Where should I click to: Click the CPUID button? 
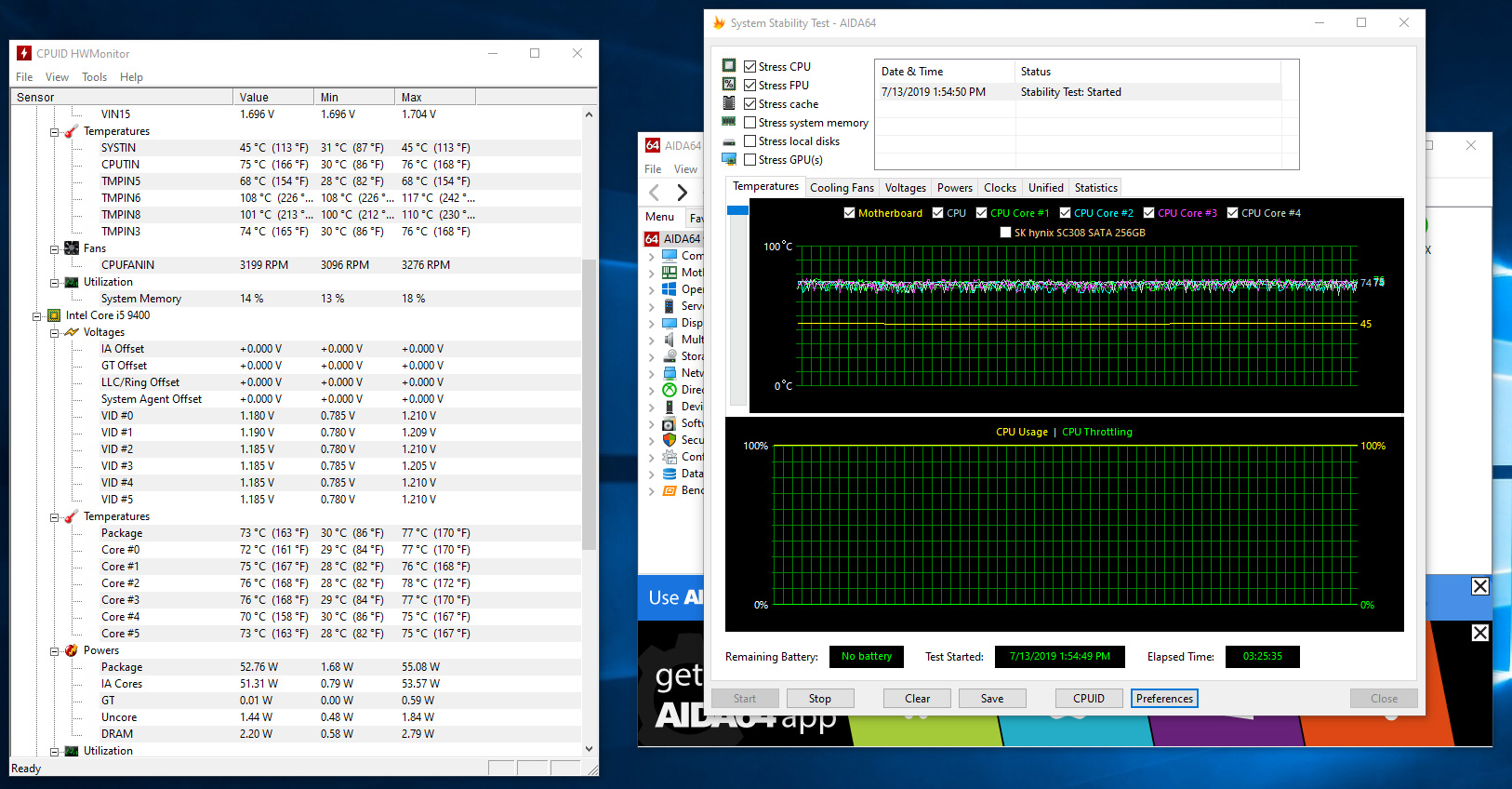pos(1089,699)
